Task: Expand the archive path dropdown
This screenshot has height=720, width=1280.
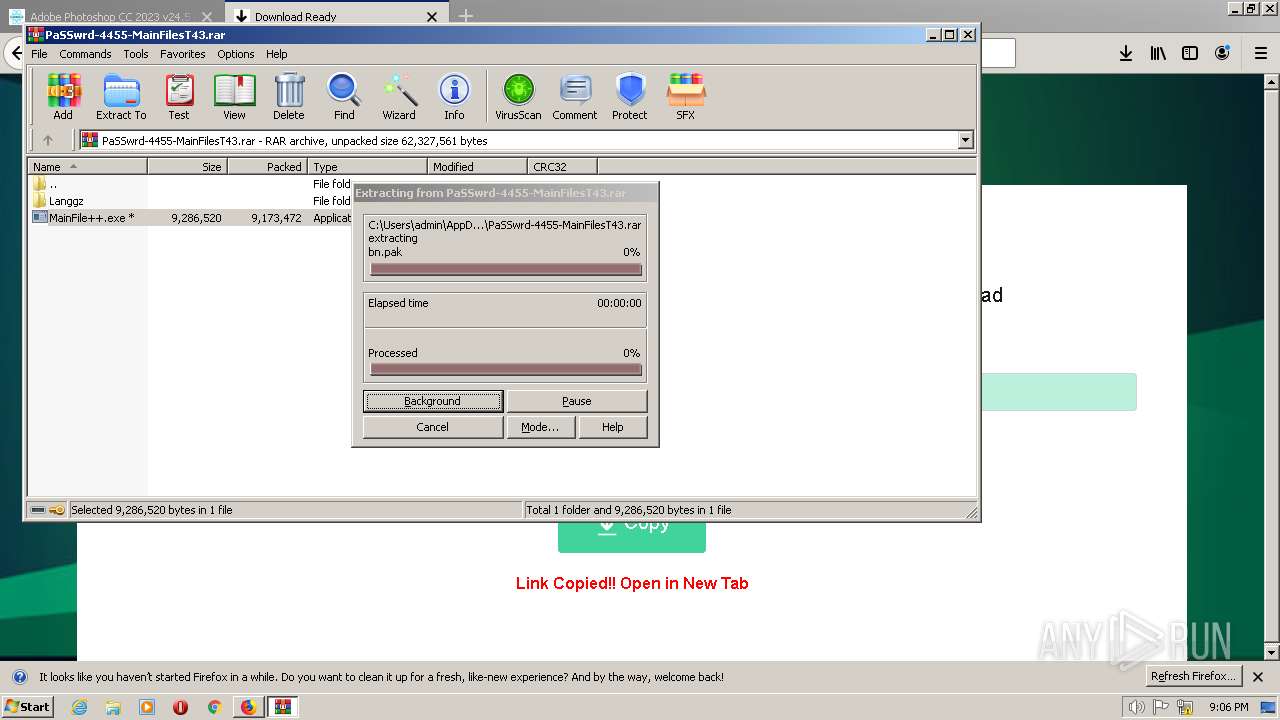Action: coord(965,141)
